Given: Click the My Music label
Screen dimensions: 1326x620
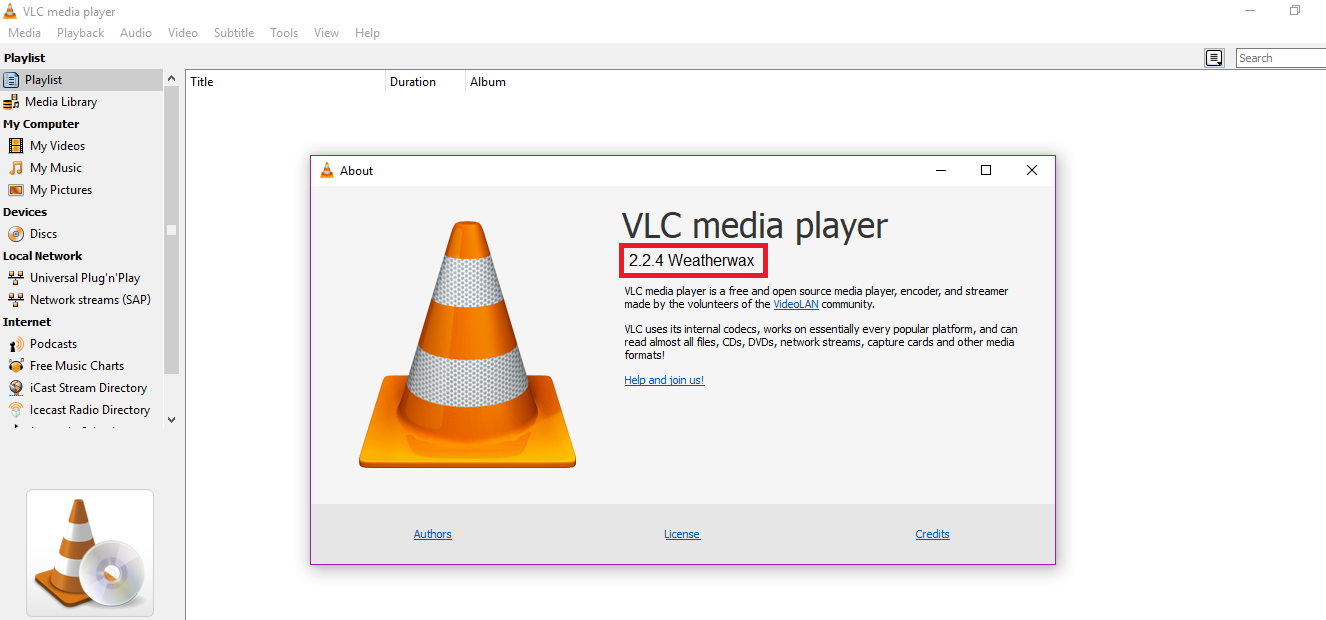Looking at the screenshot, I should click(x=56, y=168).
